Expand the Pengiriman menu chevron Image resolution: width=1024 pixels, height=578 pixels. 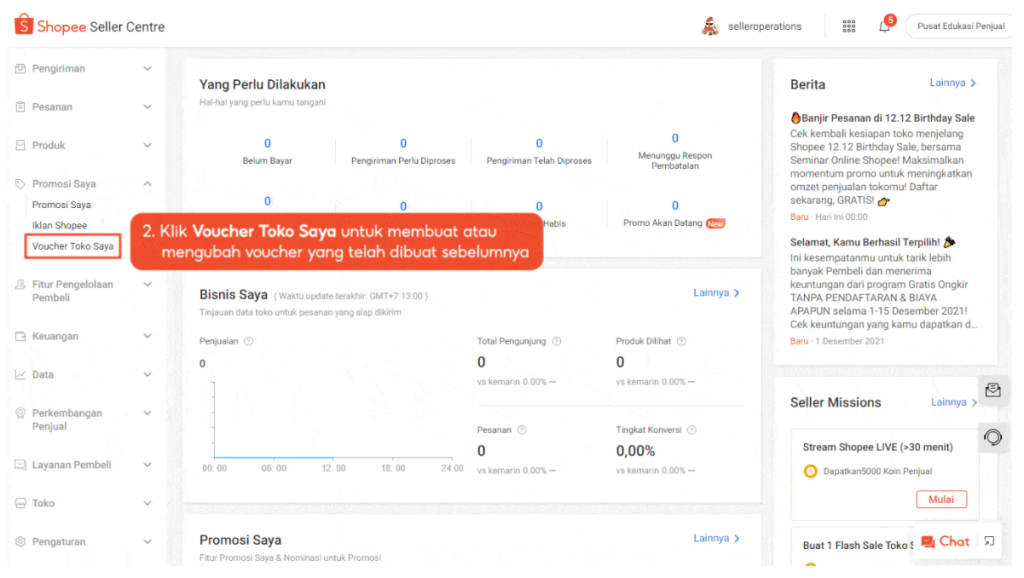148,69
